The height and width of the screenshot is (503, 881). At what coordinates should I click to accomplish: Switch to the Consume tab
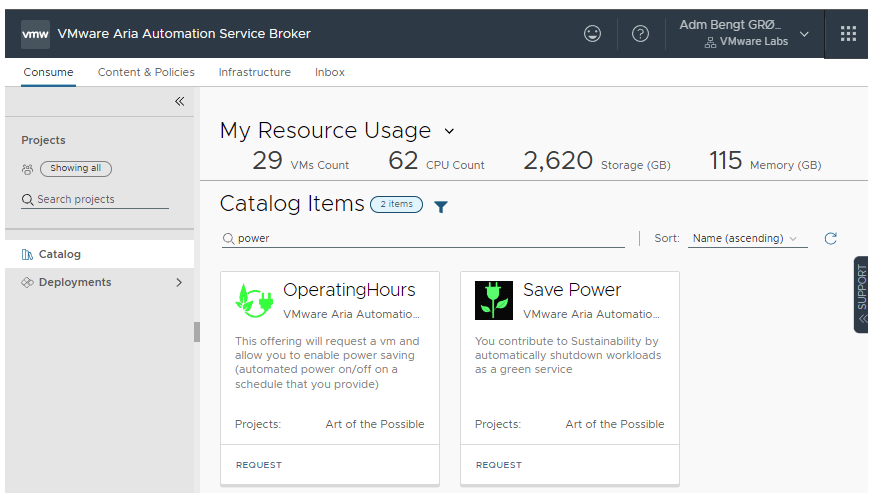[x=48, y=72]
